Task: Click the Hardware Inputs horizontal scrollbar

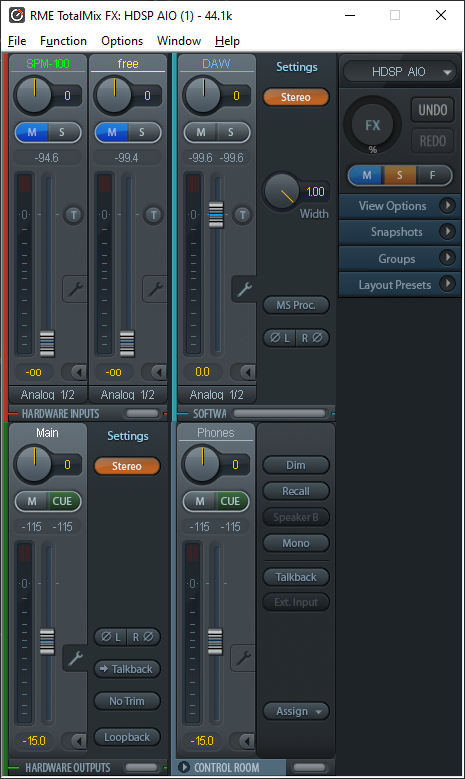Action: point(143,413)
